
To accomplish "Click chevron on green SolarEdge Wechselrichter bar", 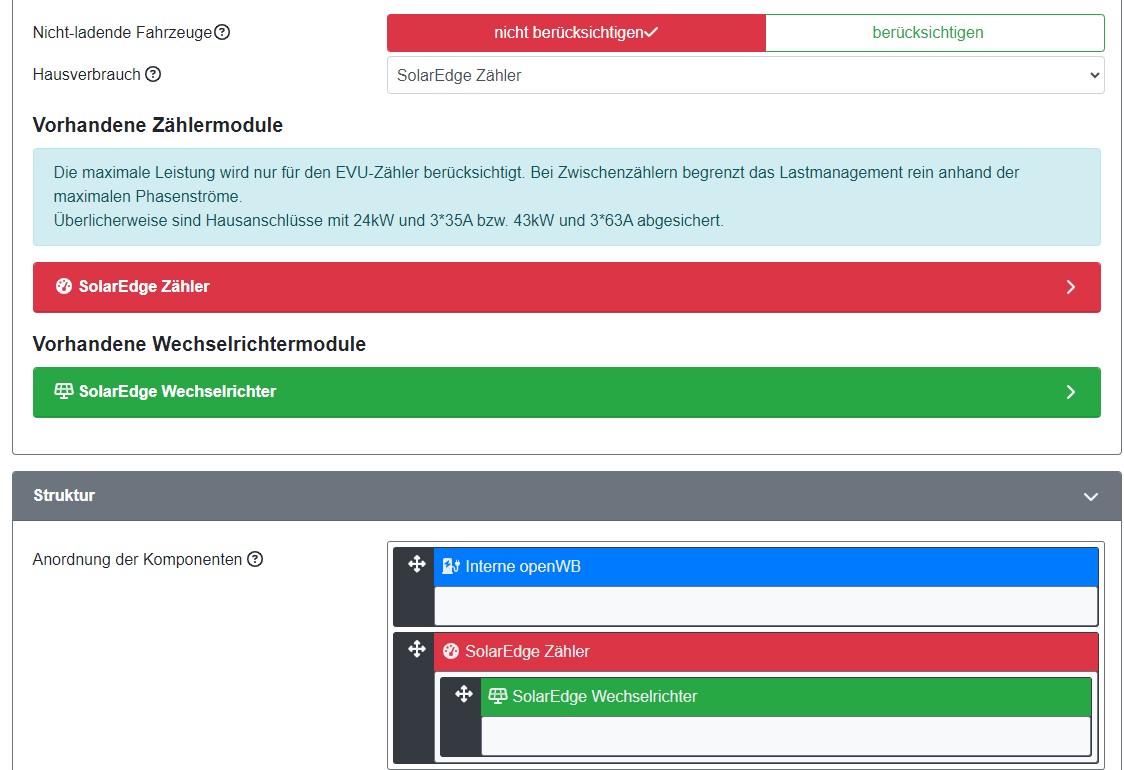I will point(1071,392).
